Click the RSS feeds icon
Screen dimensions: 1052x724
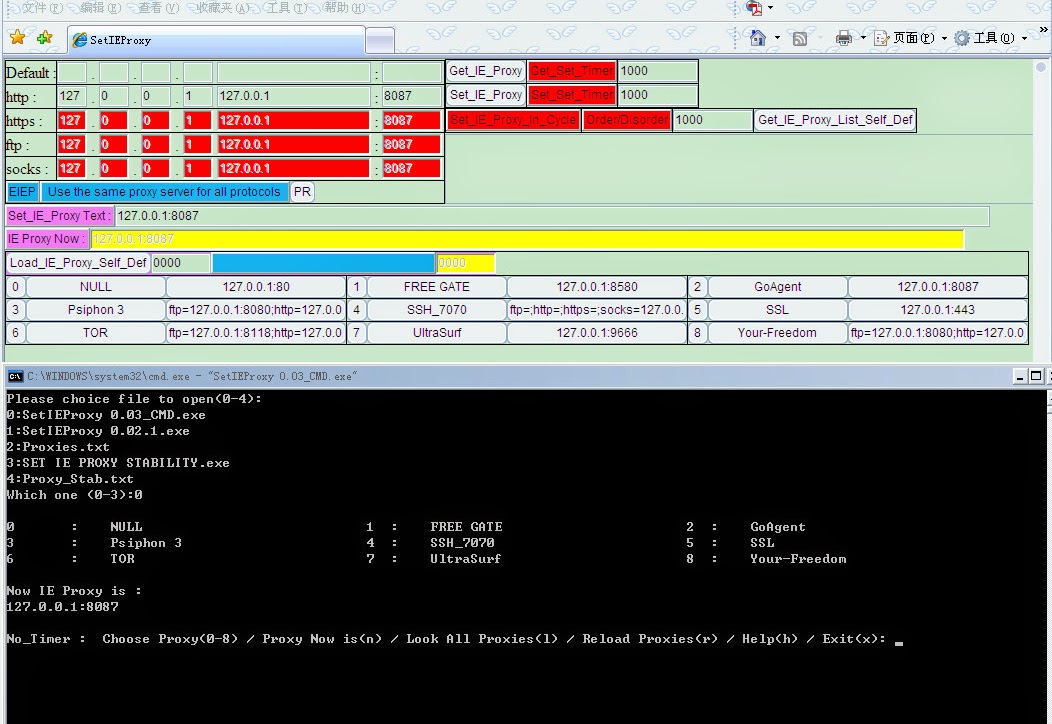point(799,37)
